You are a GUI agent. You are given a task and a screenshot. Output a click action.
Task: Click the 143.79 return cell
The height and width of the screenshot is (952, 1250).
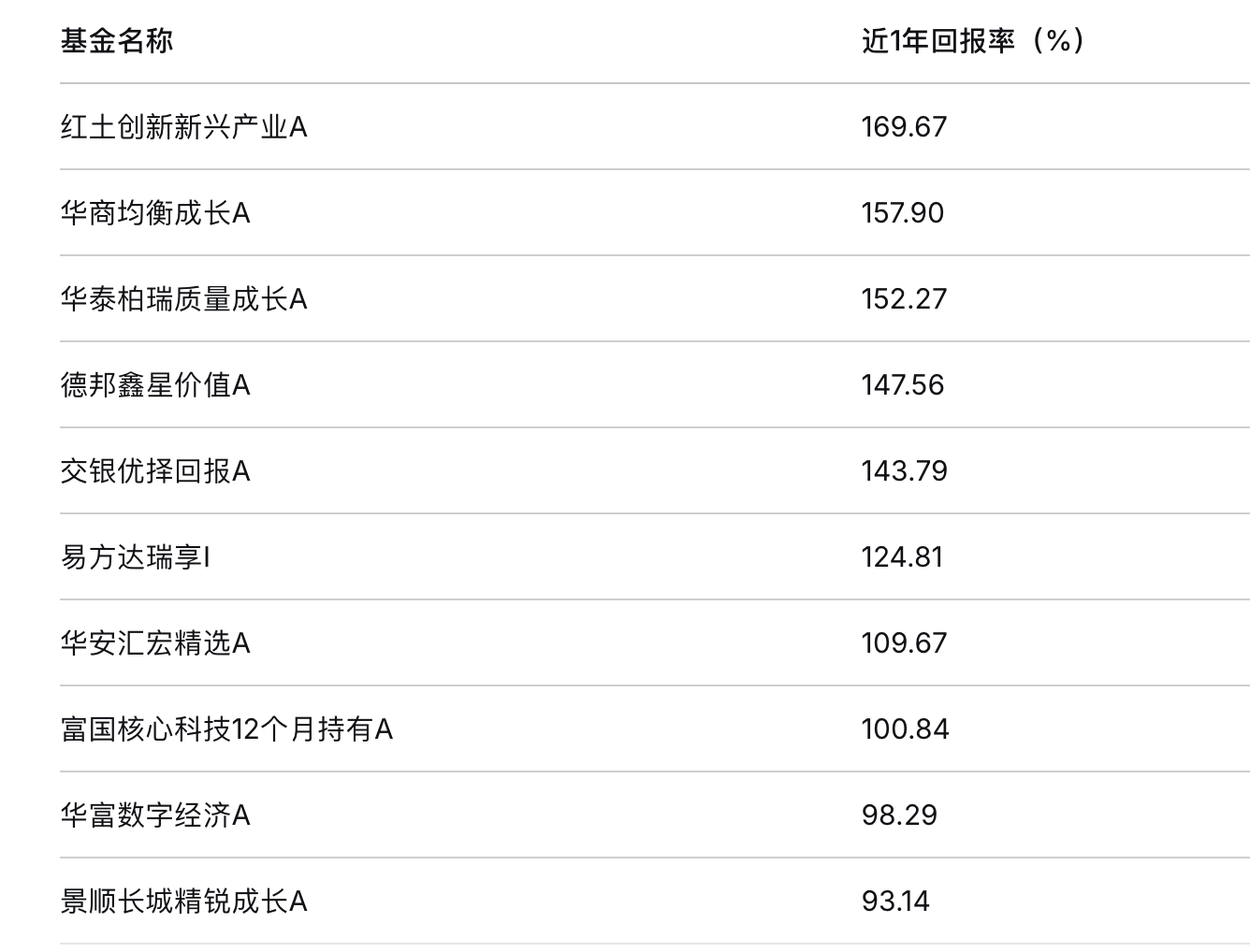click(x=904, y=471)
